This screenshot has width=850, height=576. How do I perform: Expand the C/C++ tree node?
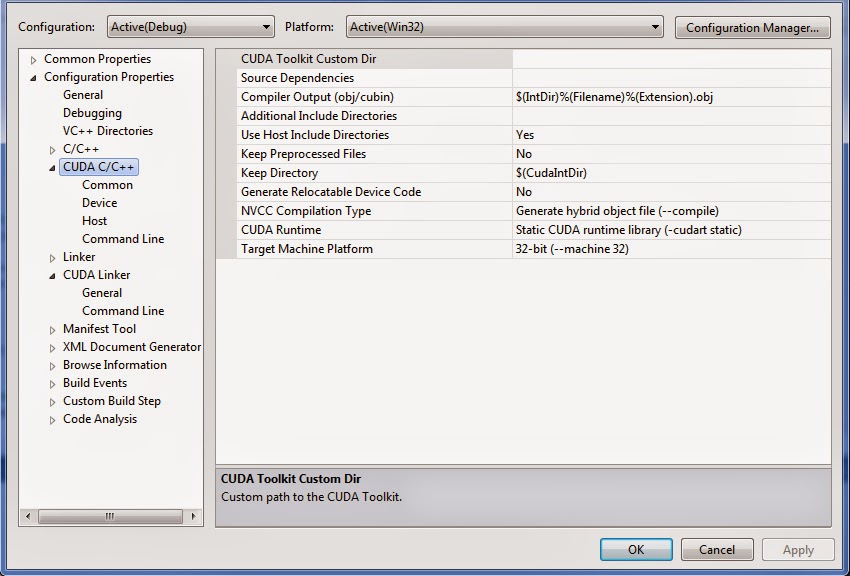pos(53,150)
